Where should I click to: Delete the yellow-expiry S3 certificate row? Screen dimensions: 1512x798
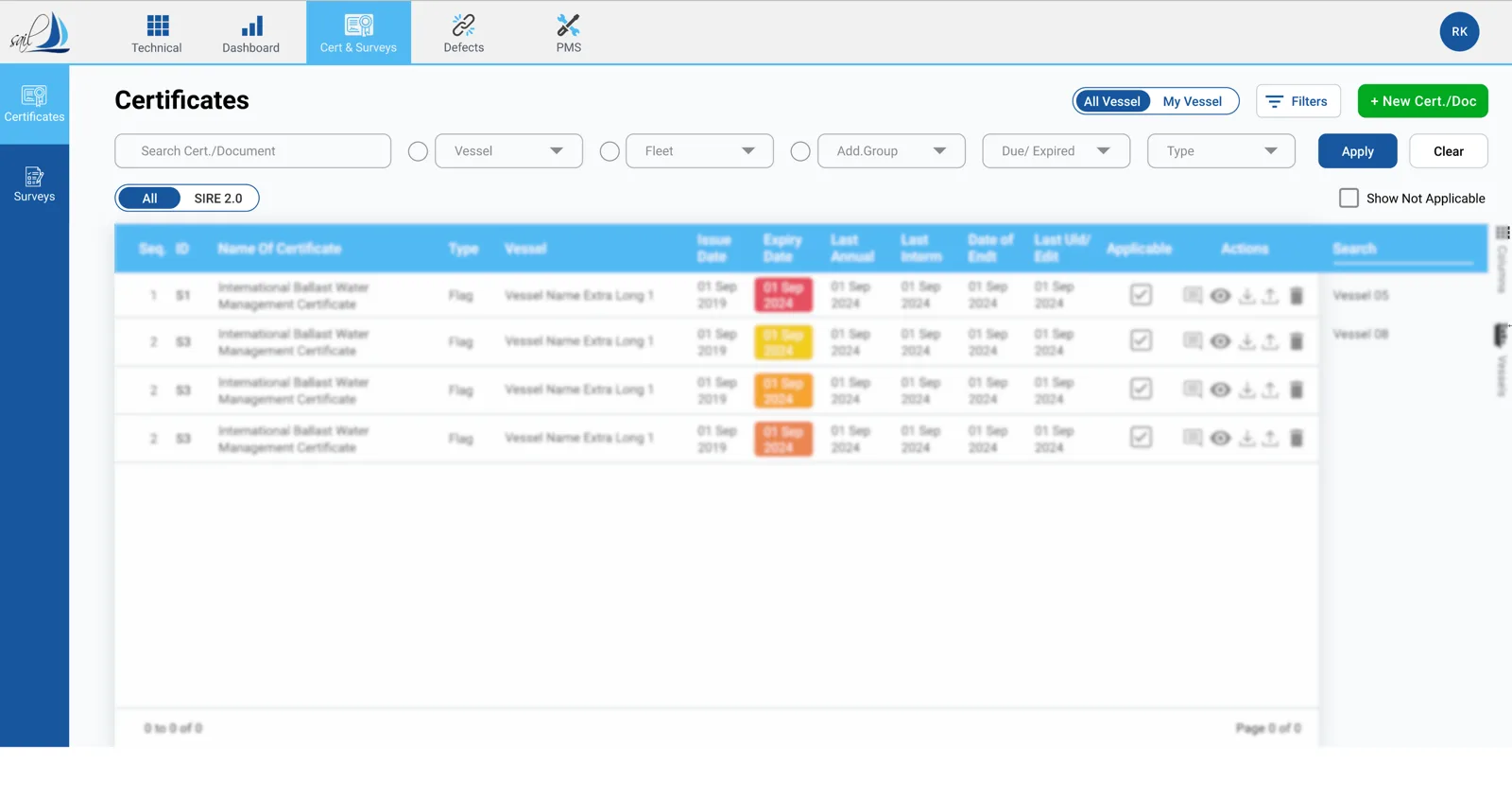coord(1297,341)
